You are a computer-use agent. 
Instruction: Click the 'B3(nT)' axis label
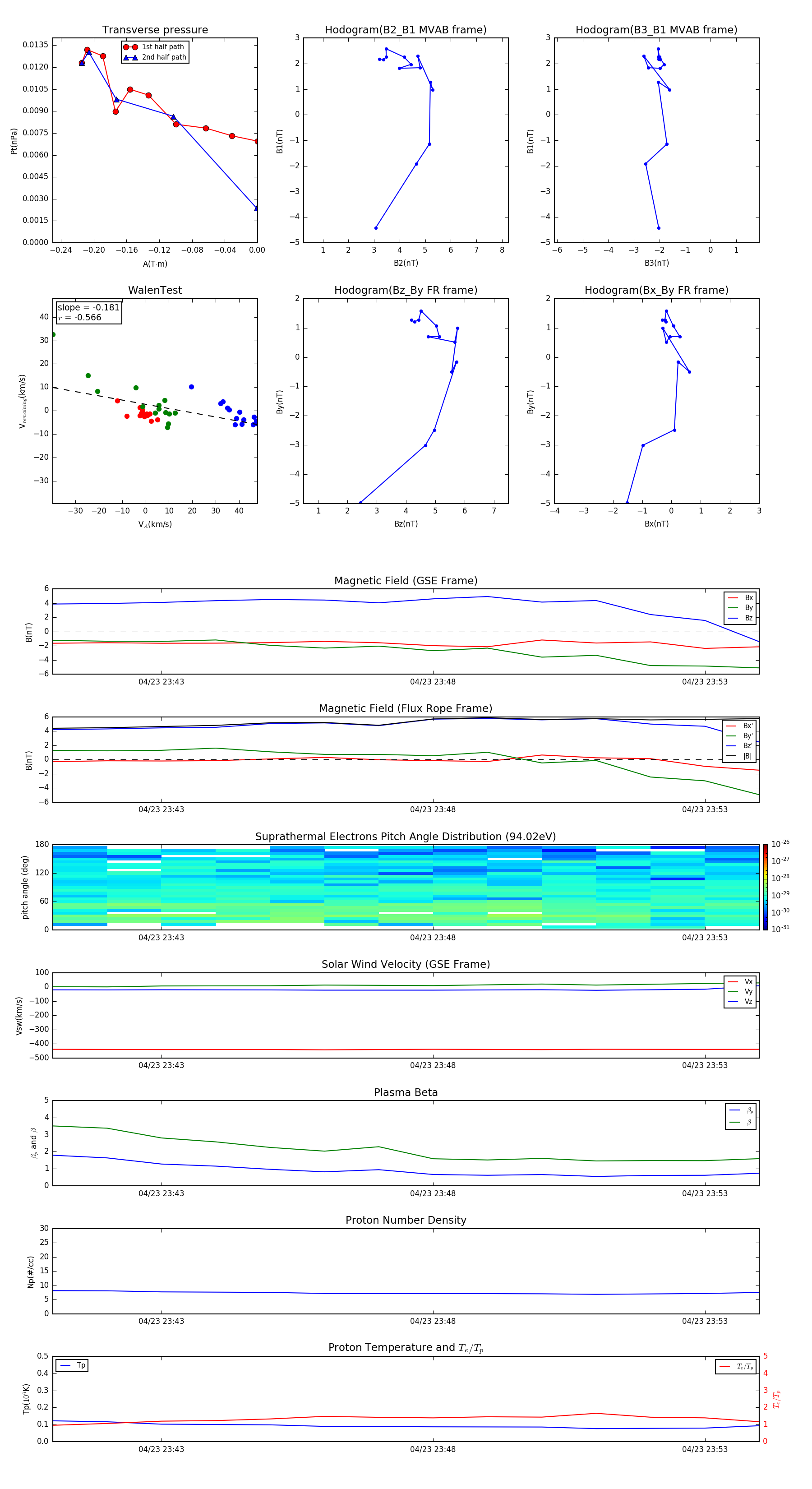[656, 264]
